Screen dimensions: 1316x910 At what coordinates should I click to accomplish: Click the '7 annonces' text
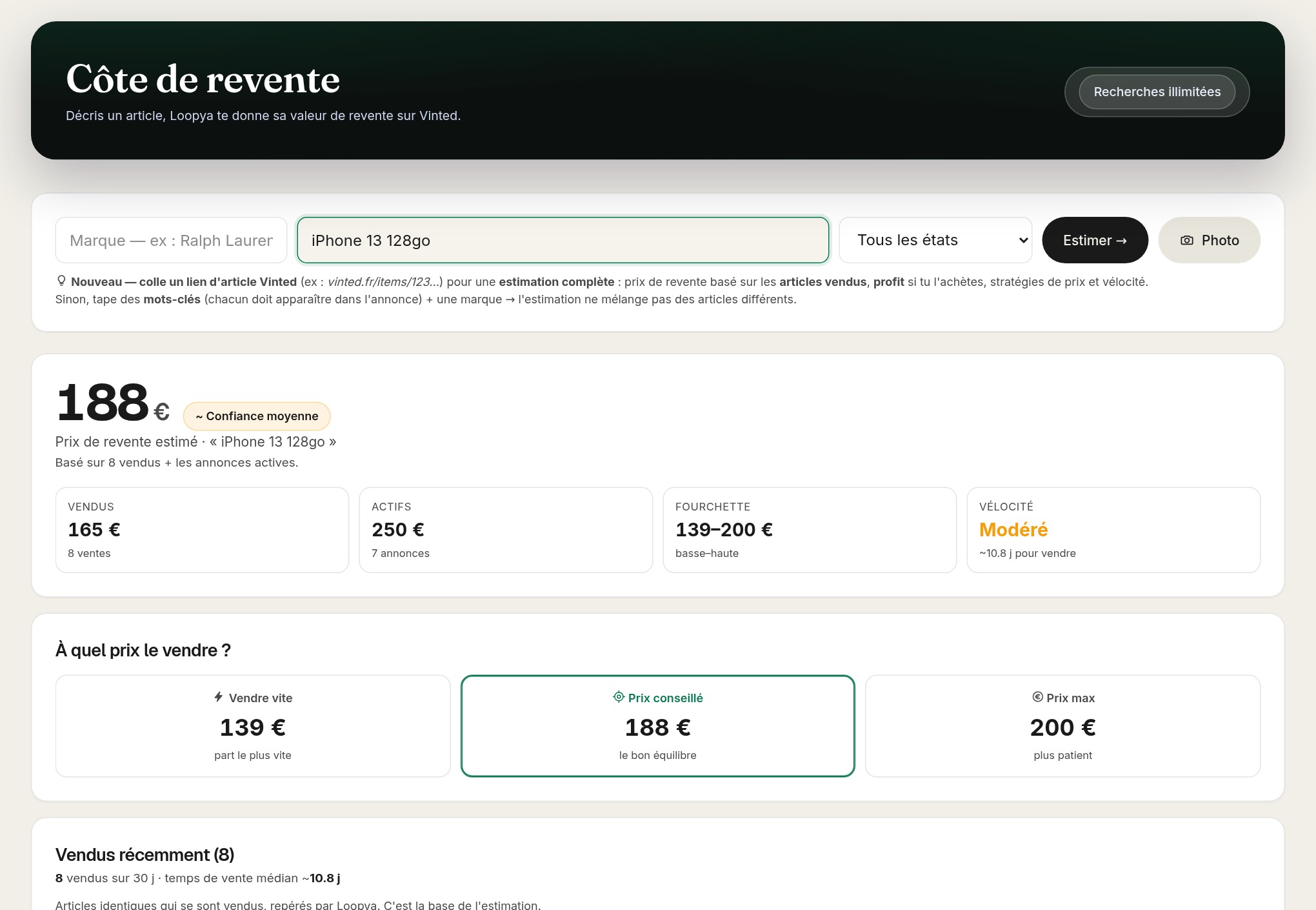401,553
